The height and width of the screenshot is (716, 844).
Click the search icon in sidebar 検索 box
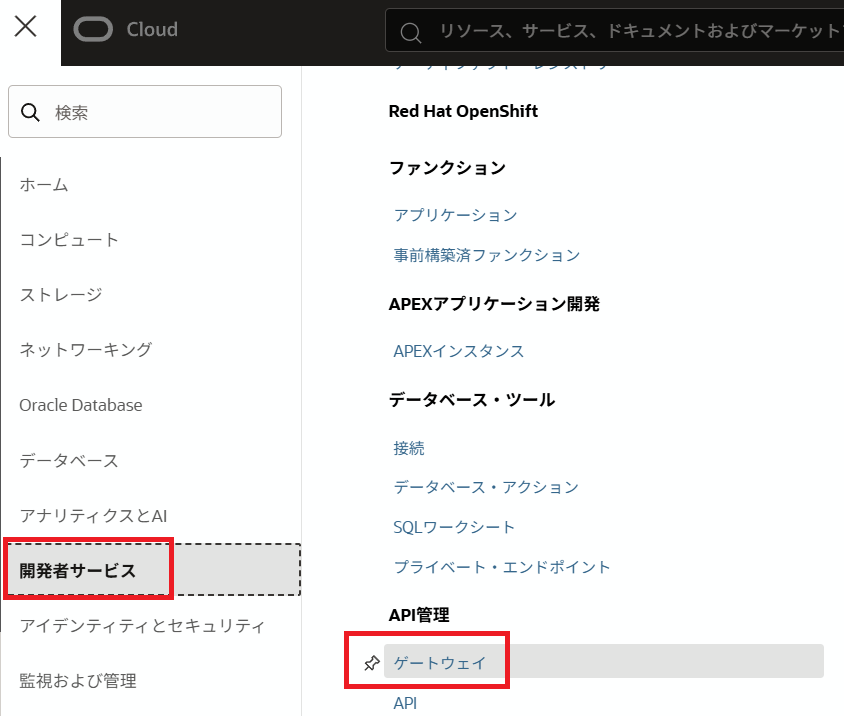point(31,112)
